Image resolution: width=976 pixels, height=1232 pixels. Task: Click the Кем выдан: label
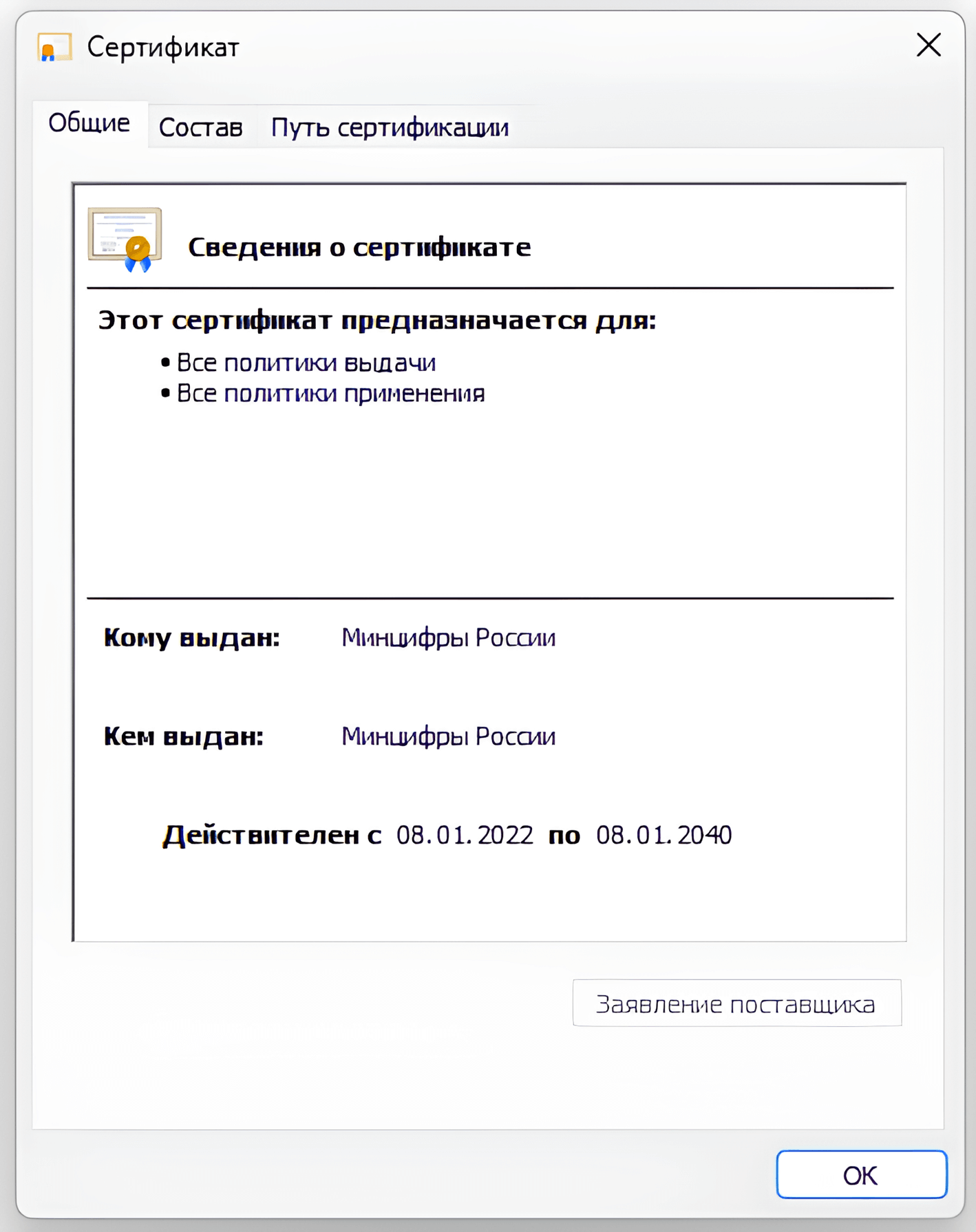point(184,736)
